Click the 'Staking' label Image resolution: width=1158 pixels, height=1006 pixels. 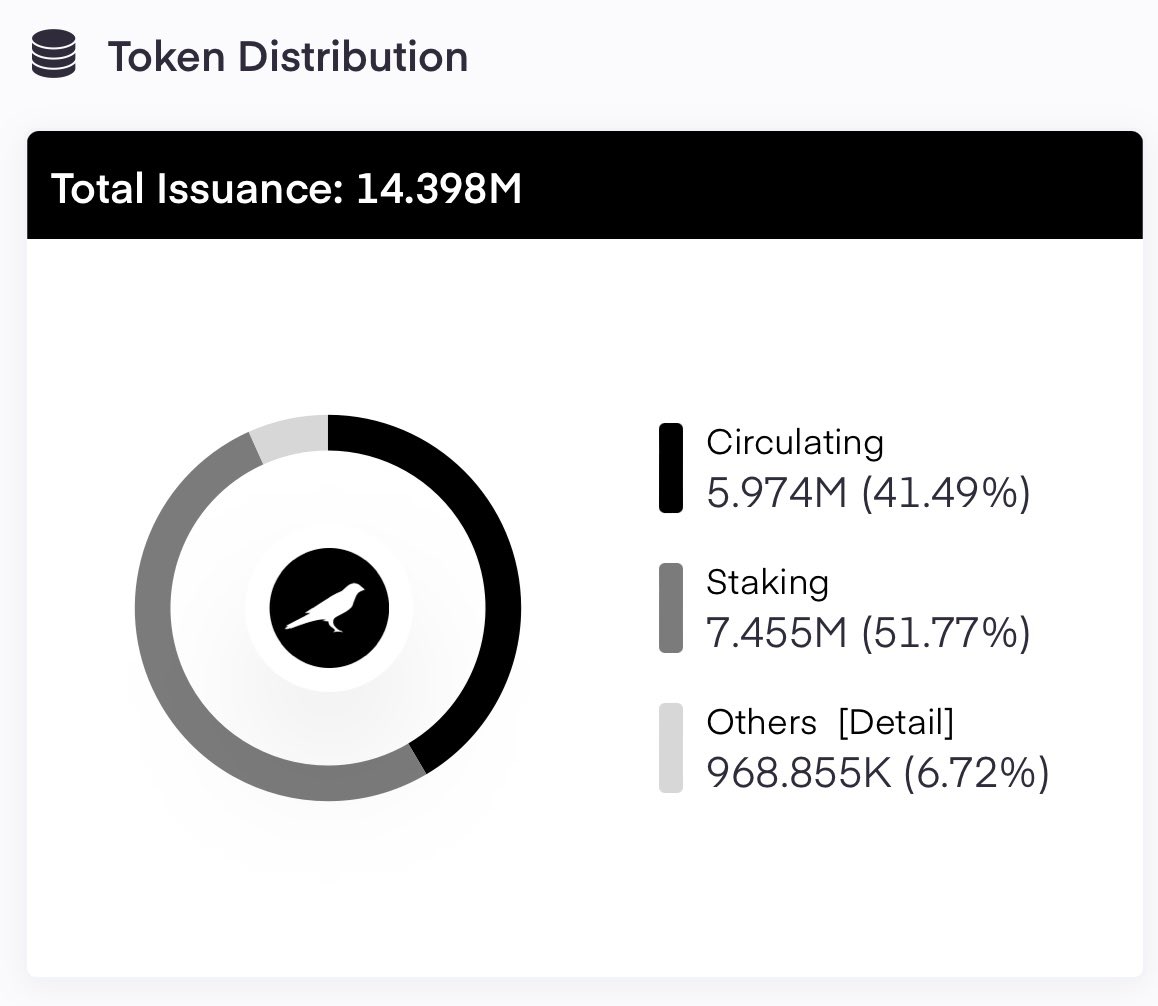click(x=767, y=583)
